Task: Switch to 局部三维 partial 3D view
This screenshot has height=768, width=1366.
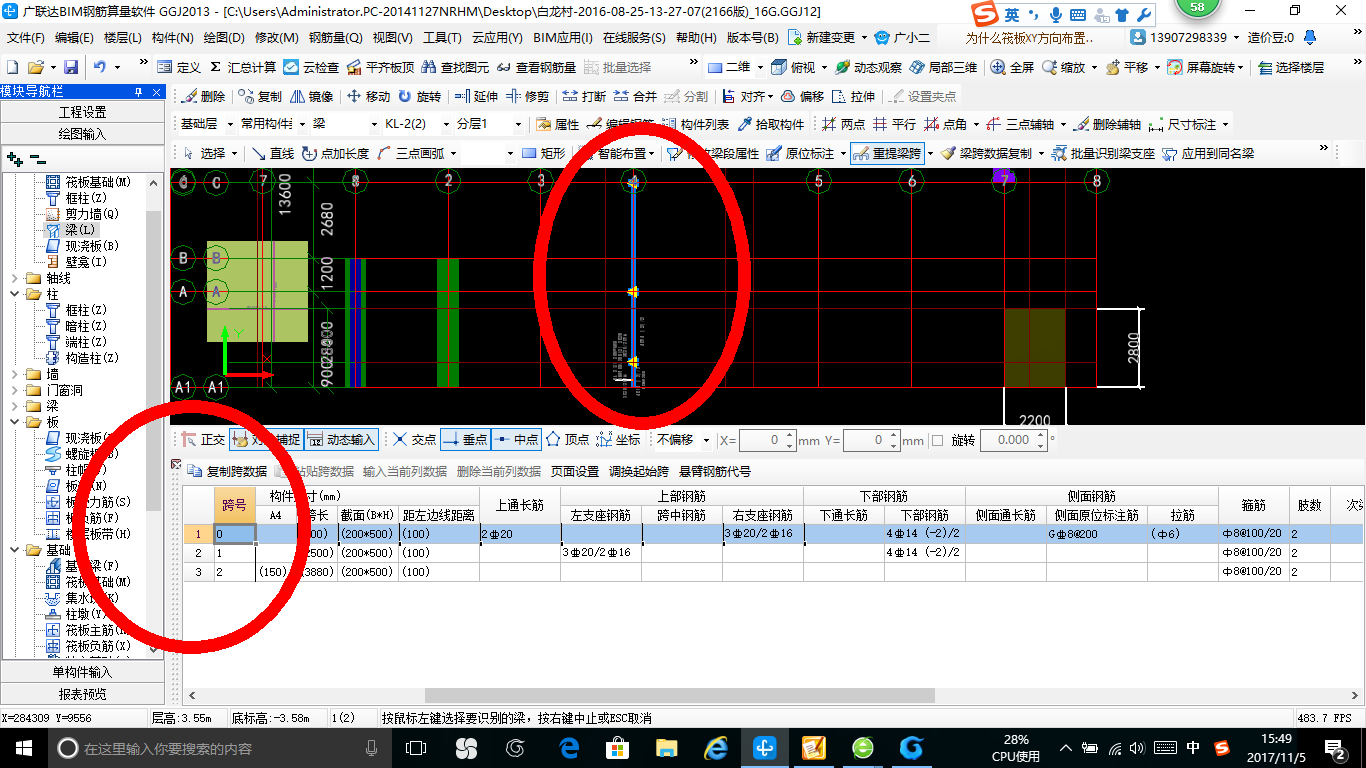Action: [943, 67]
